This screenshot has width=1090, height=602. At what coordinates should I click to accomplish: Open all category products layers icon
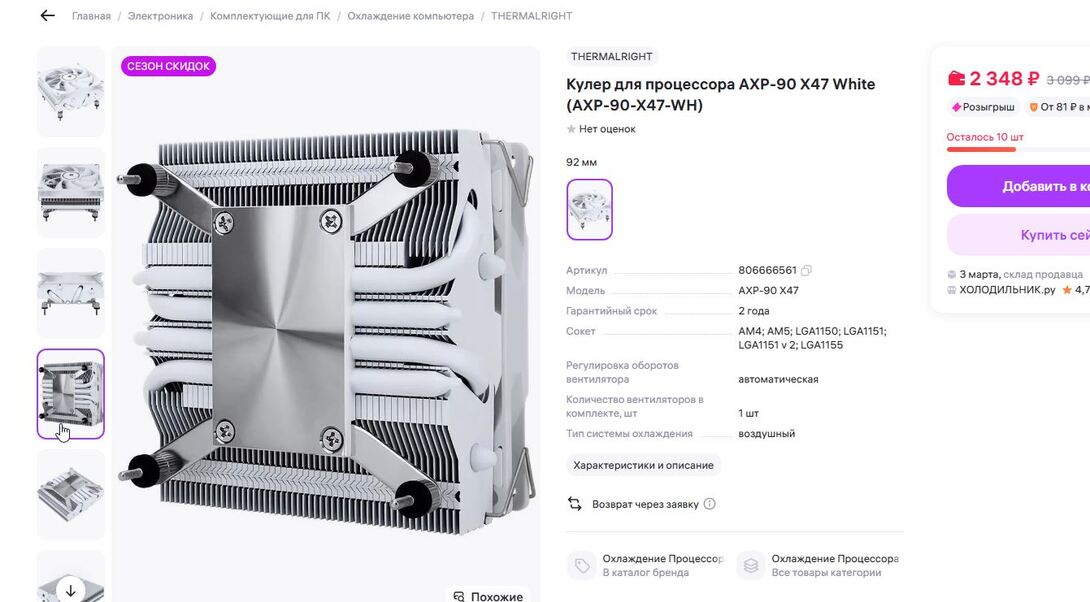tap(751, 566)
